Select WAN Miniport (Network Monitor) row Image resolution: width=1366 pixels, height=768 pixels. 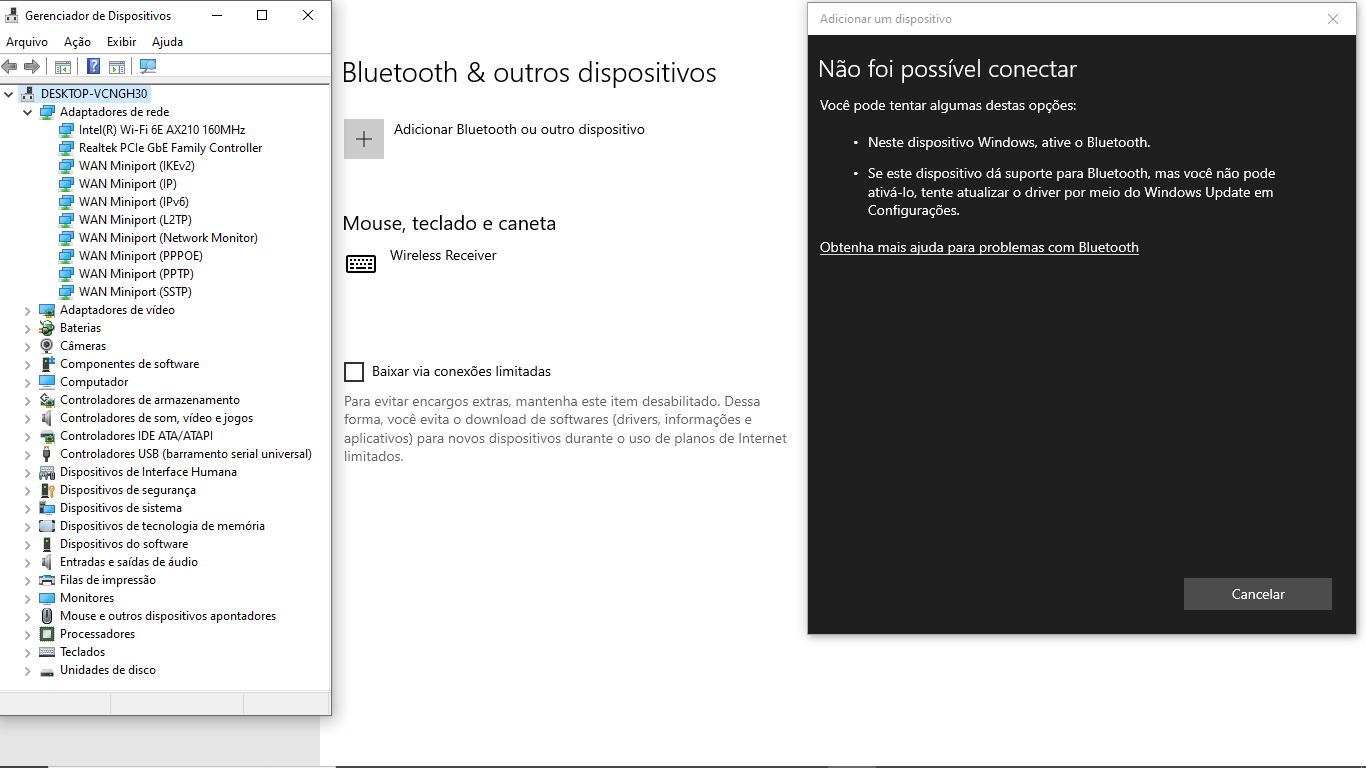pyautogui.click(x=168, y=238)
